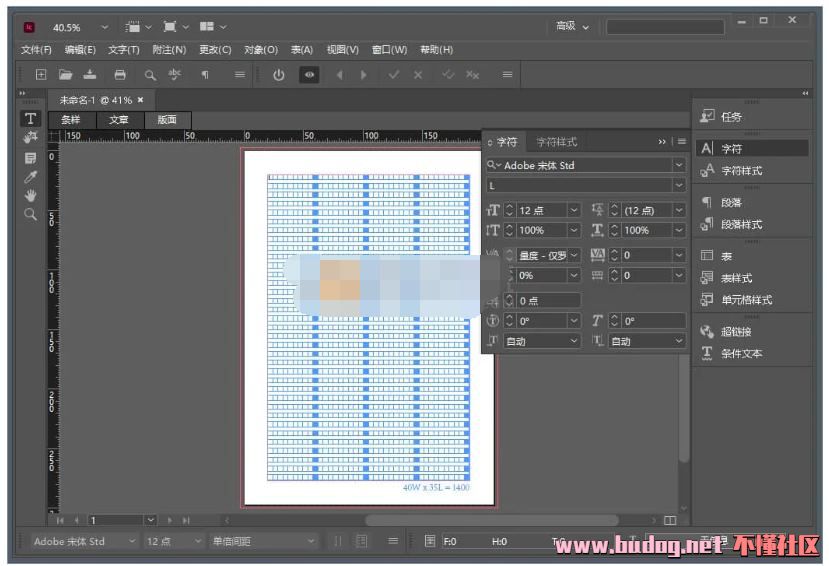The image size is (829, 566).
Task: Select the Zoom tool in the toolbox
Action: pyautogui.click(x=30, y=214)
